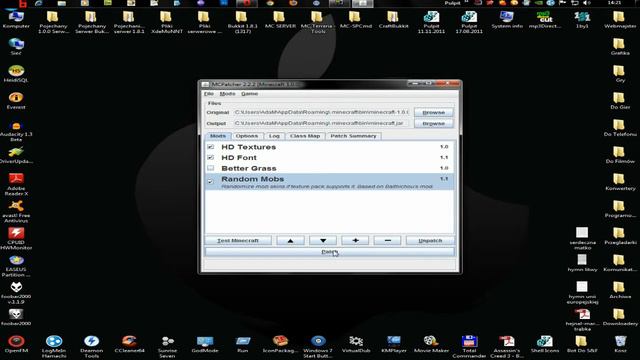Select the Run desktop icon
This screenshot has width=640, height=360.
242,343
